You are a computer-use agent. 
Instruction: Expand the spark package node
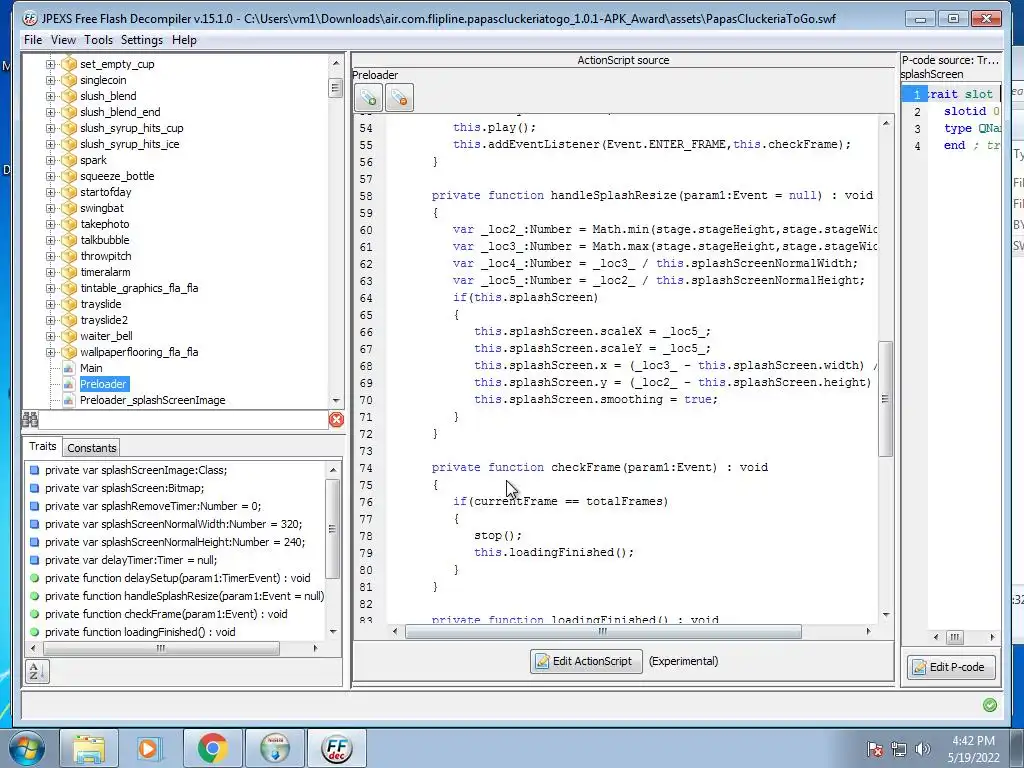[x=50, y=160]
